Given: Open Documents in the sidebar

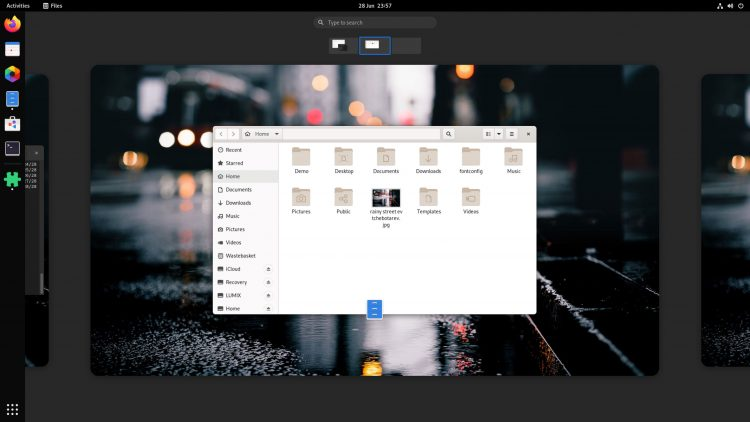Looking at the screenshot, I should (x=246, y=189).
